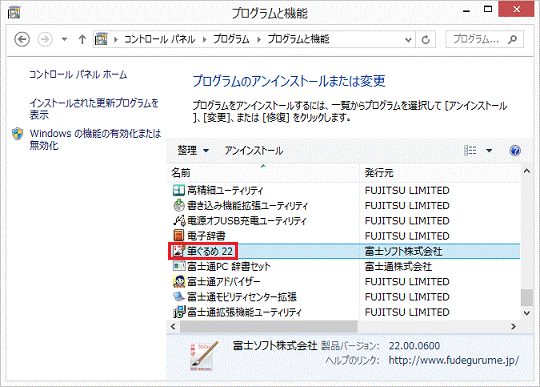Open the 整理 menu
This screenshot has height=387, width=540.
[x=193, y=150]
